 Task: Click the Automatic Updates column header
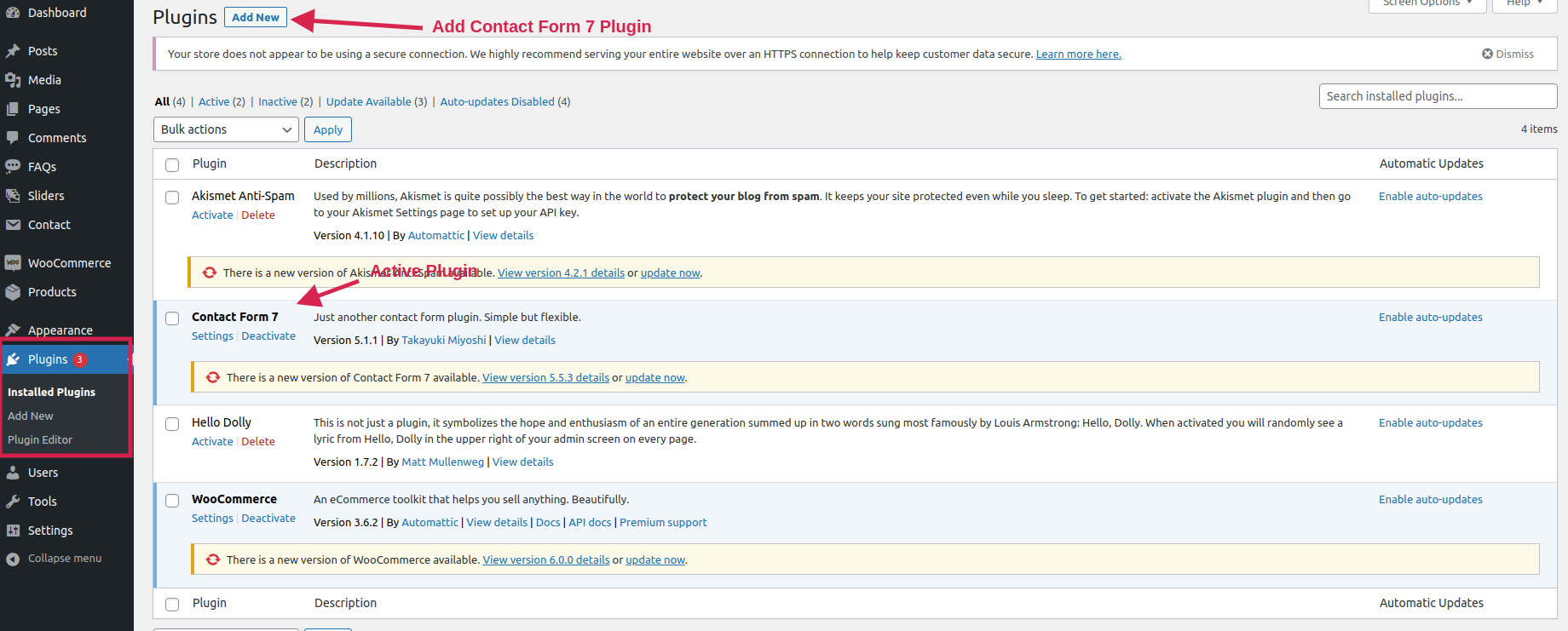(x=1432, y=163)
